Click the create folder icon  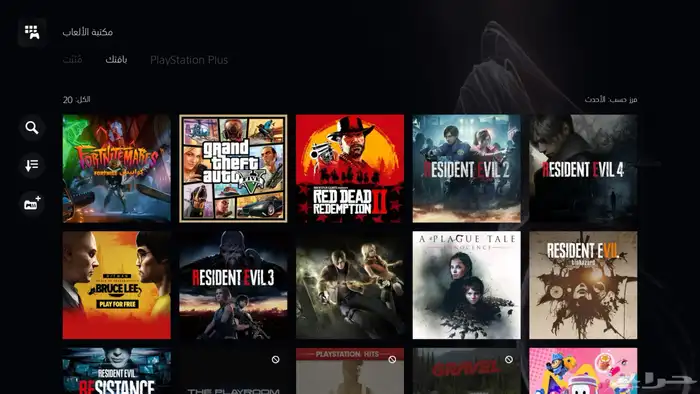pos(32,204)
